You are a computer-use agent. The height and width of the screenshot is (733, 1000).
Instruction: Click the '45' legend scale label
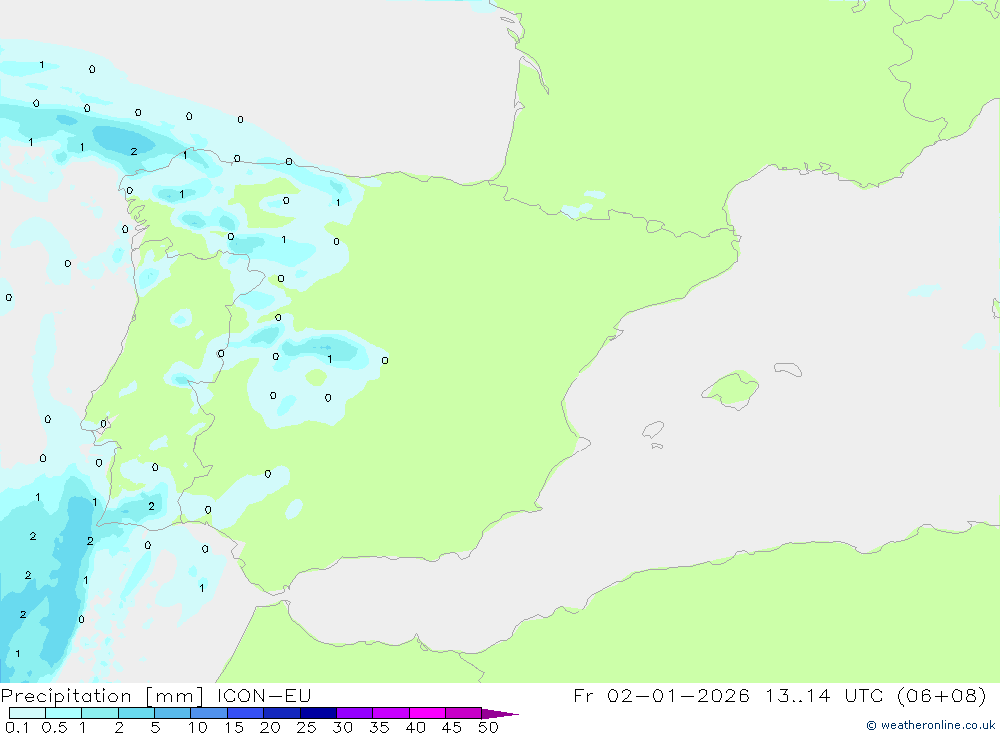(x=452, y=727)
